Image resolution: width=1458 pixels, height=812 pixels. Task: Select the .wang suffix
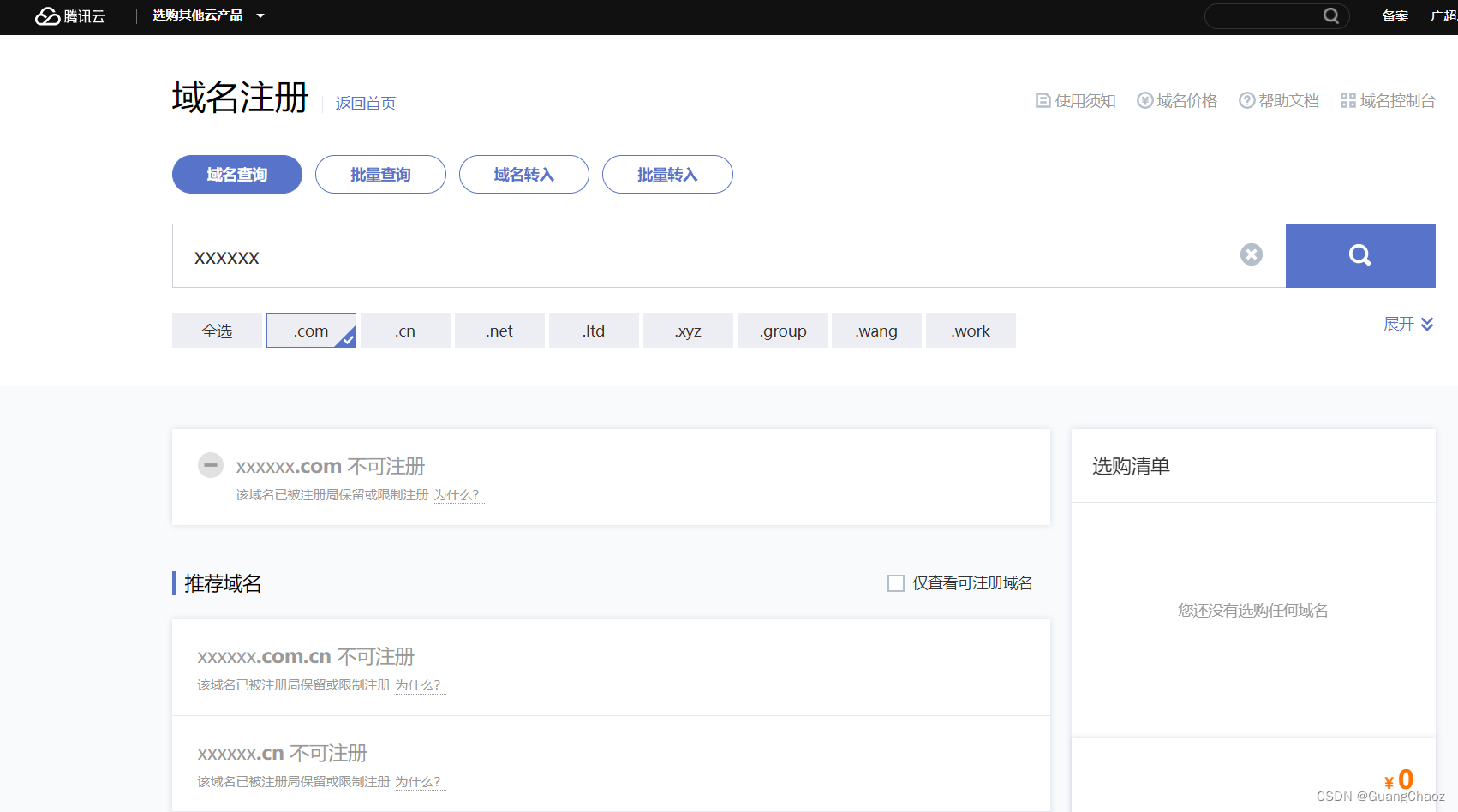point(876,331)
